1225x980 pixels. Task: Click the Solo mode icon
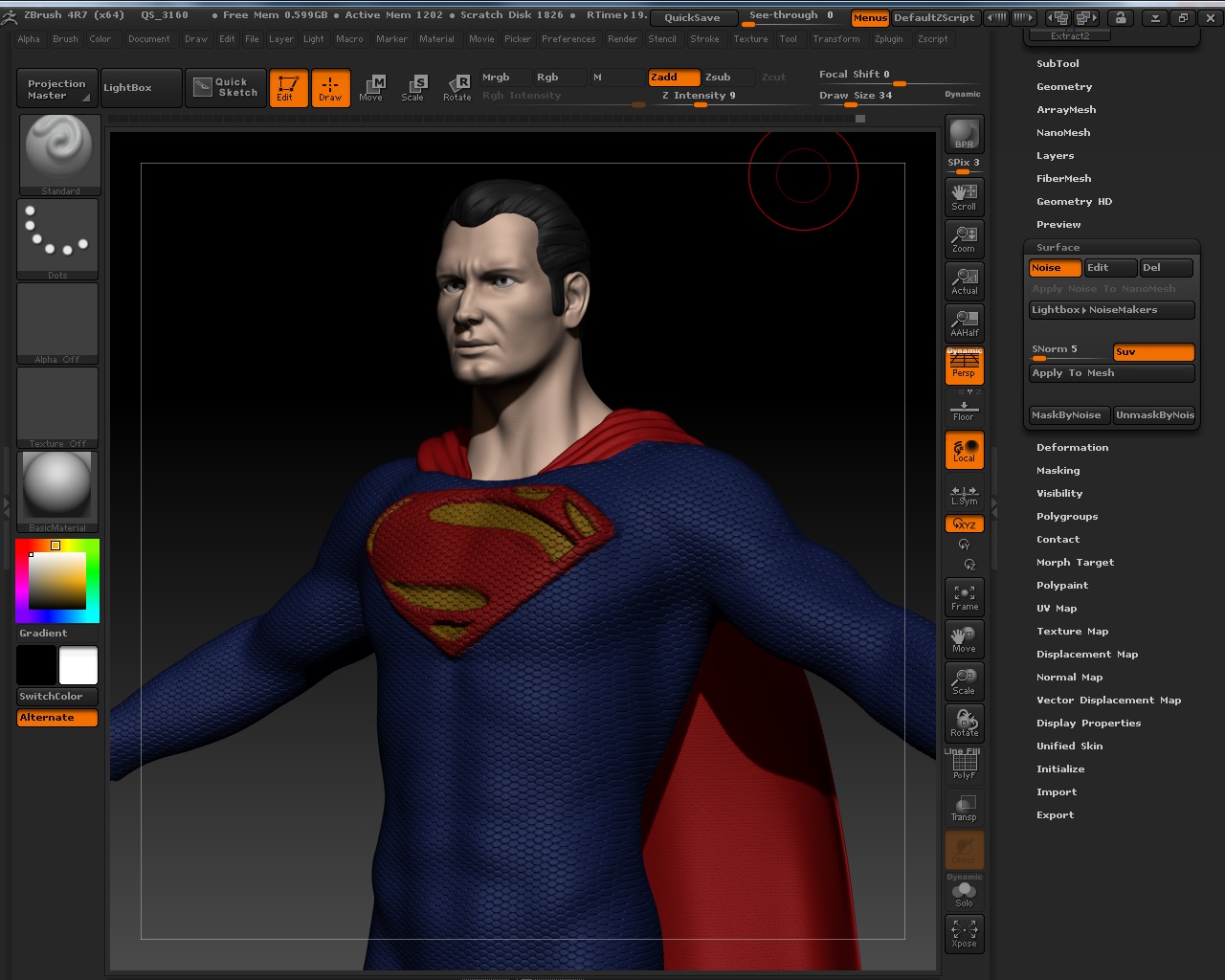(964, 894)
